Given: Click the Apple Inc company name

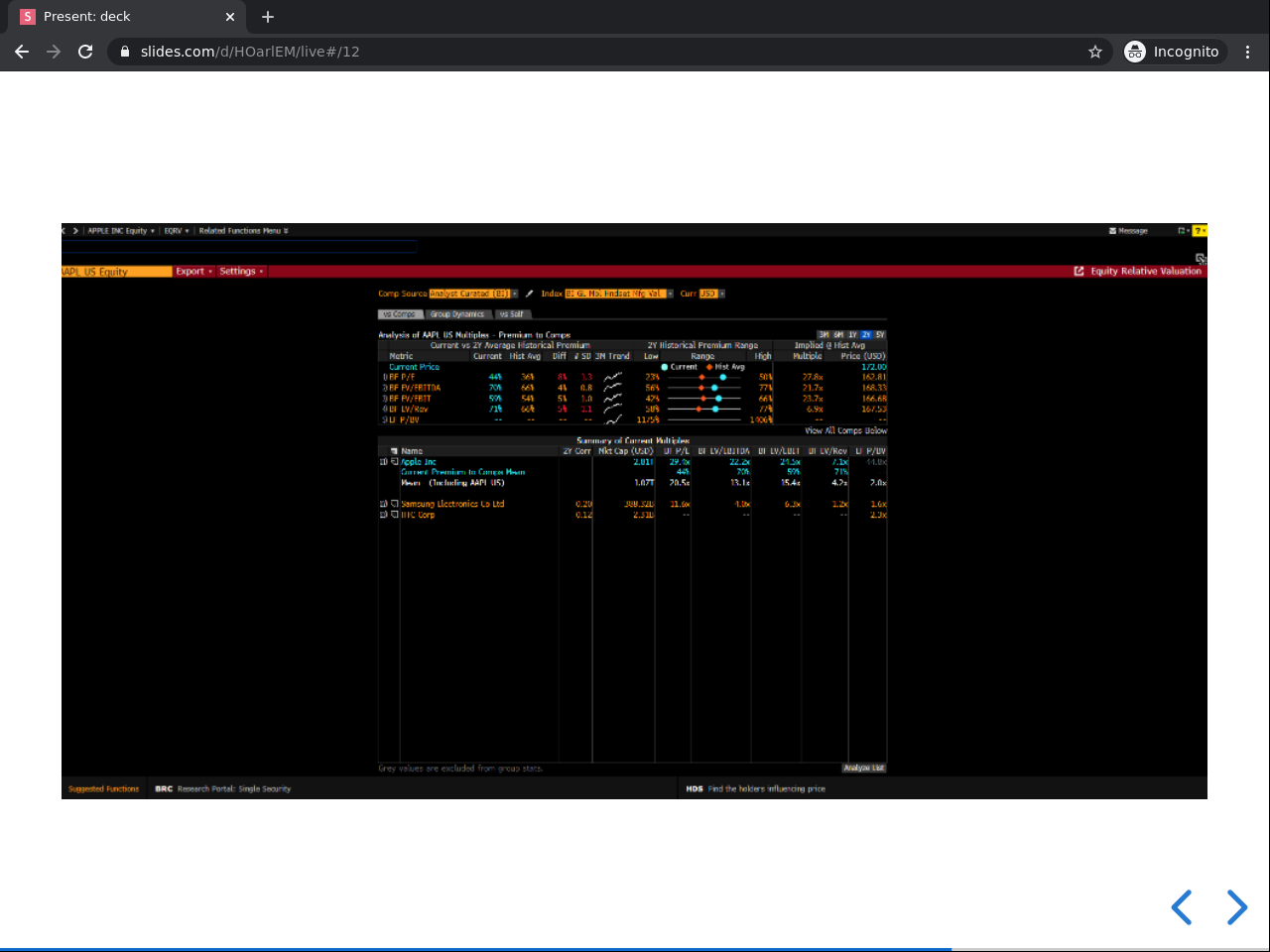Looking at the screenshot, I should pos(419,462).
